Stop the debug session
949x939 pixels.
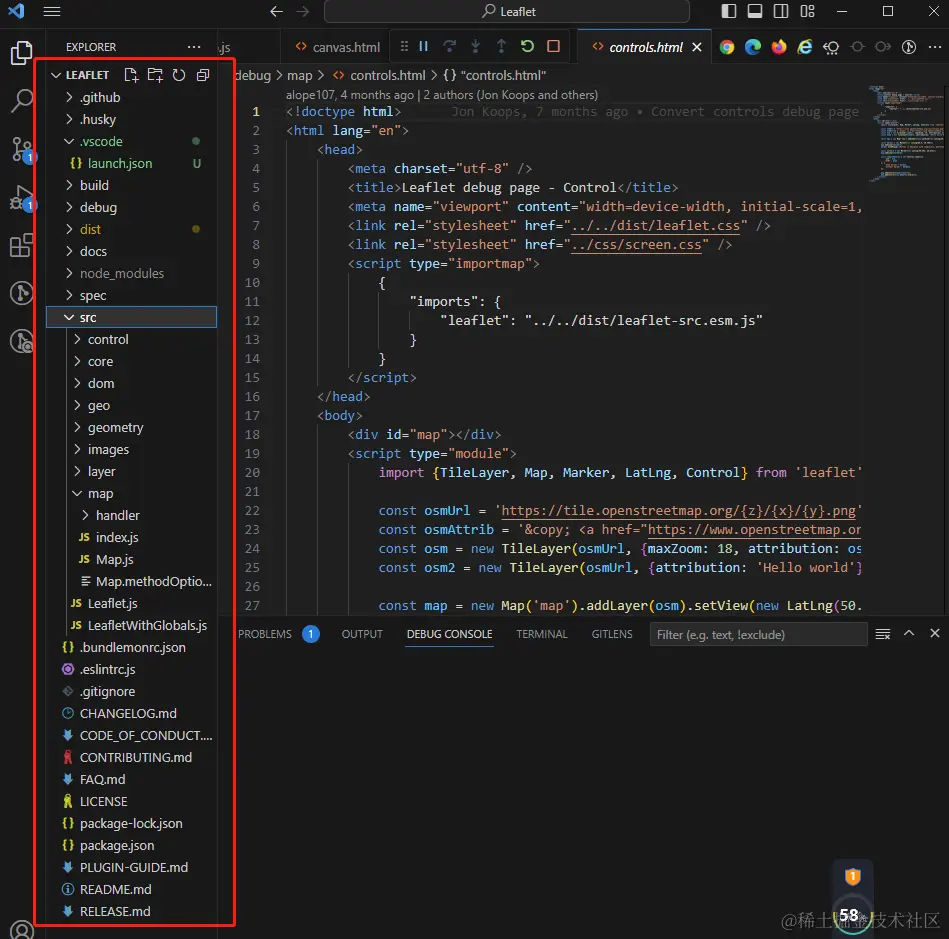(553, 47)
